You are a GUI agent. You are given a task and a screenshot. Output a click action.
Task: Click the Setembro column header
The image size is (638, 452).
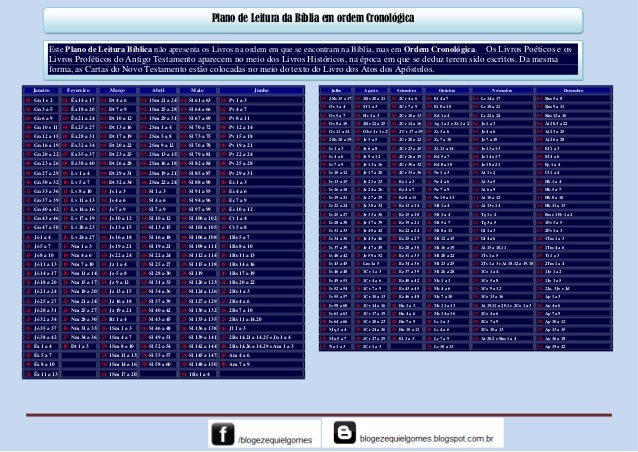(406, 90)
